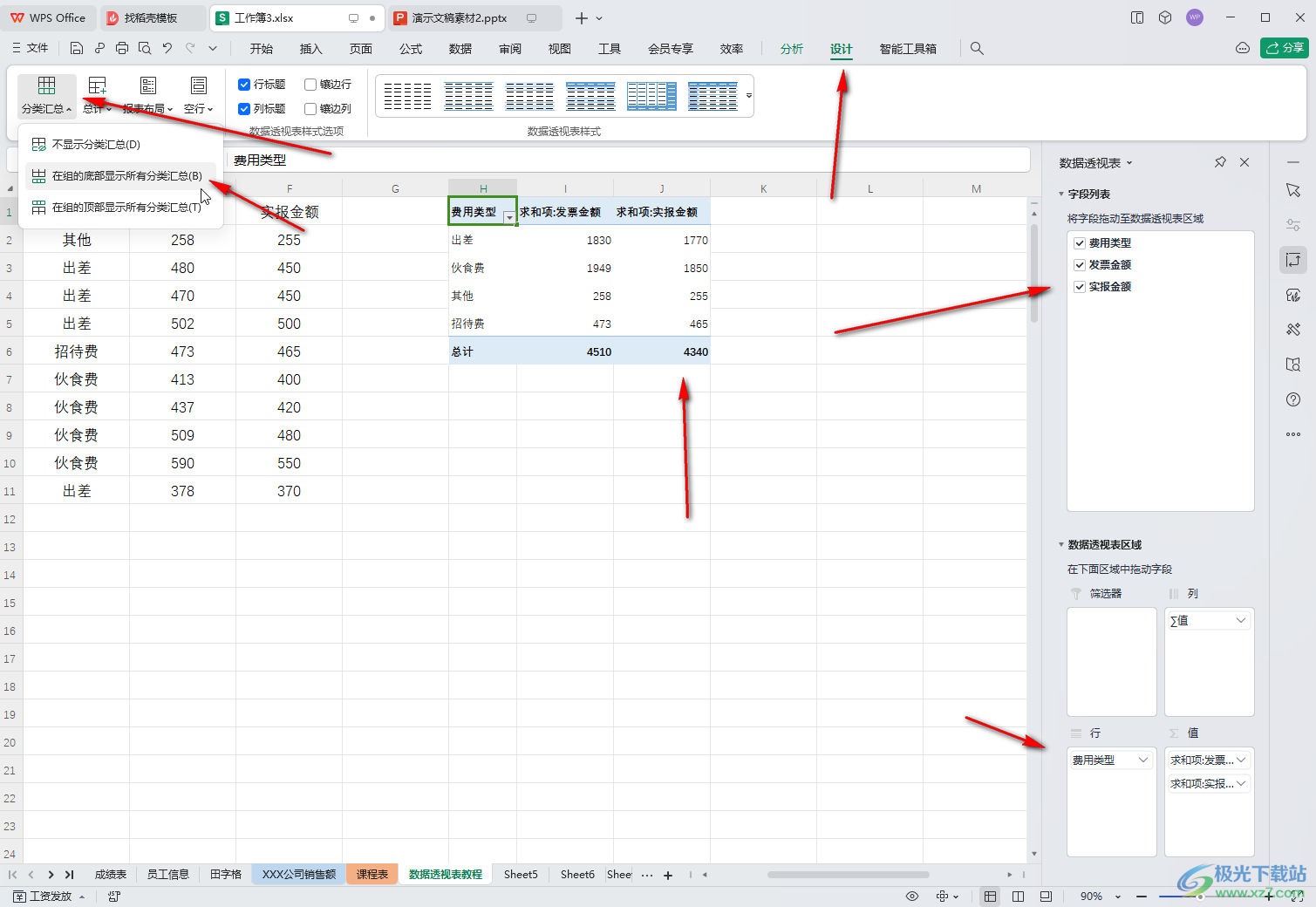The image size is (1316, 907).
Task: Open the quick access toolbar more dropdown
Action: [x=213, y=49]
